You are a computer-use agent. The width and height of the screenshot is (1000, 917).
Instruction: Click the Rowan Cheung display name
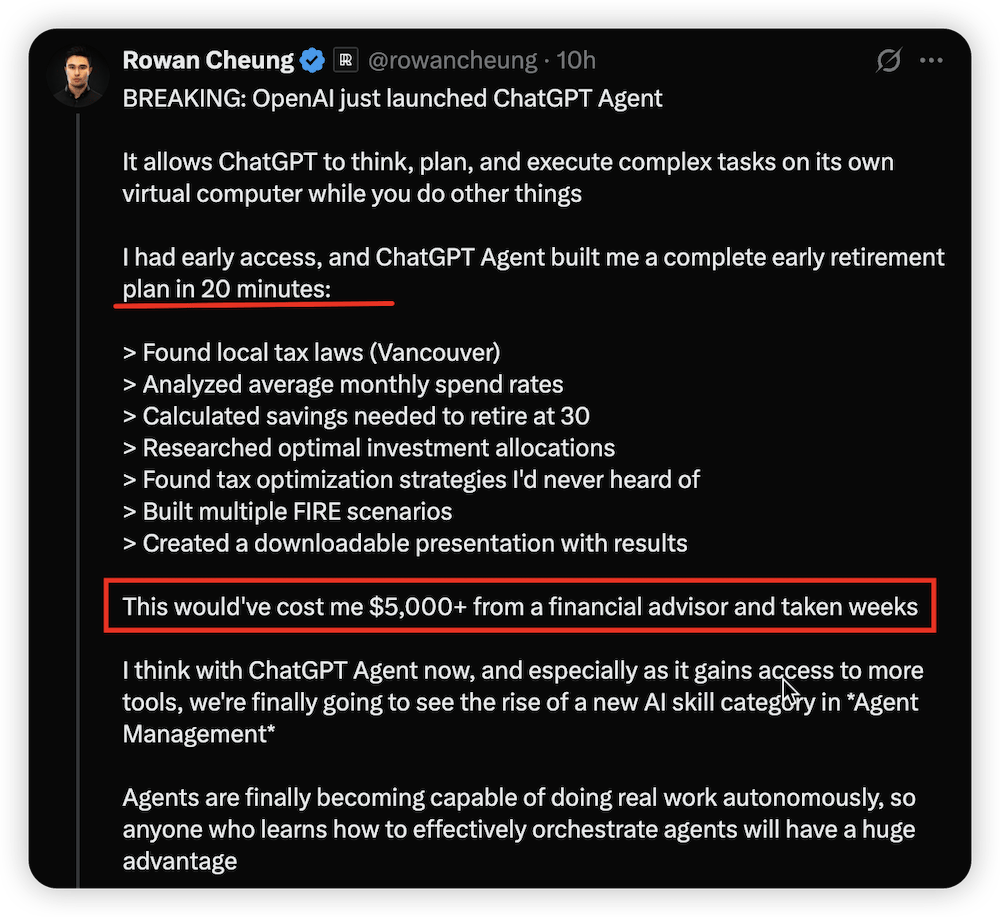[207, 60]
